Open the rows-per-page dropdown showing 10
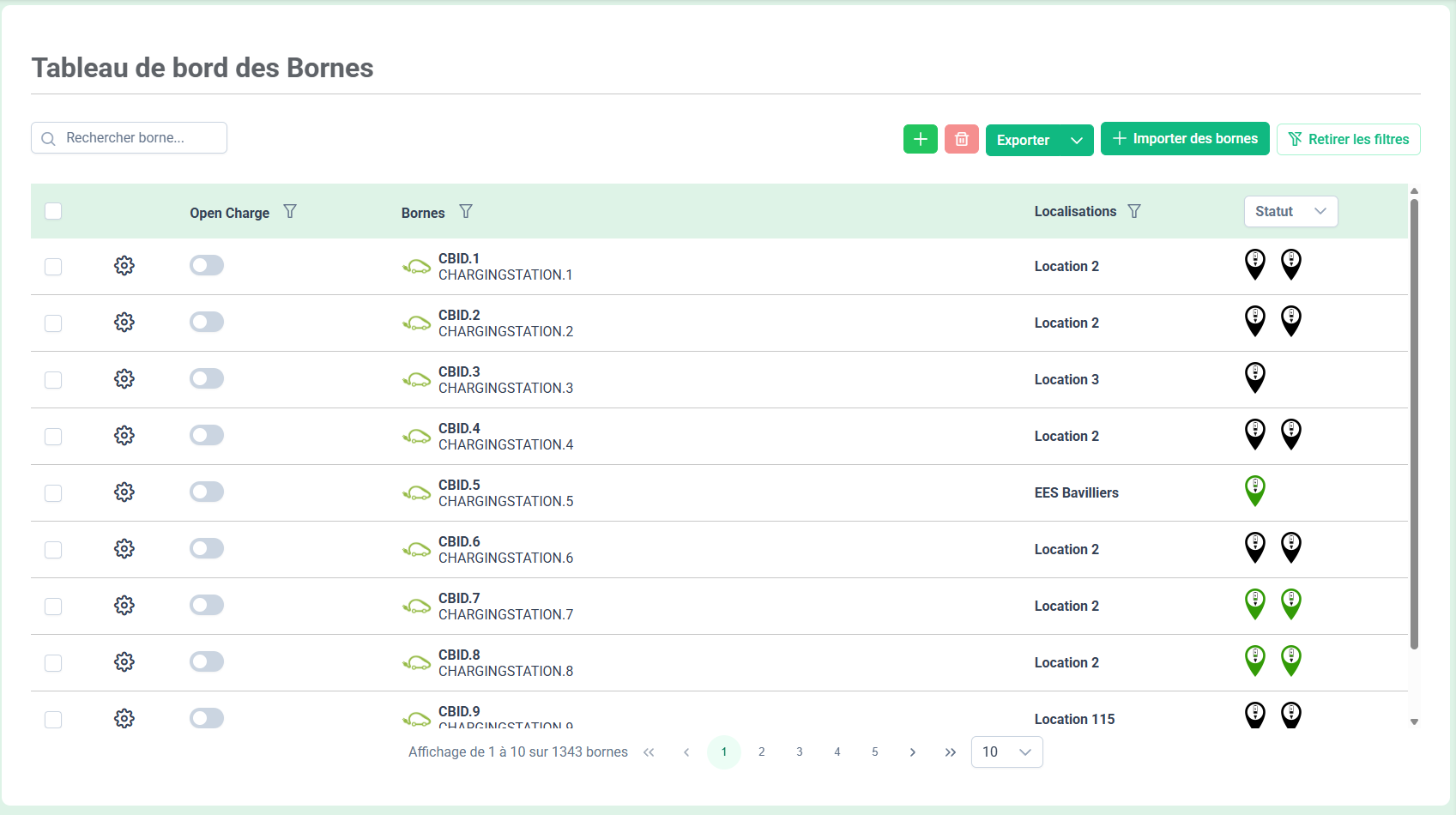This screenshot has width=1456, height=815. point(1006,752)
